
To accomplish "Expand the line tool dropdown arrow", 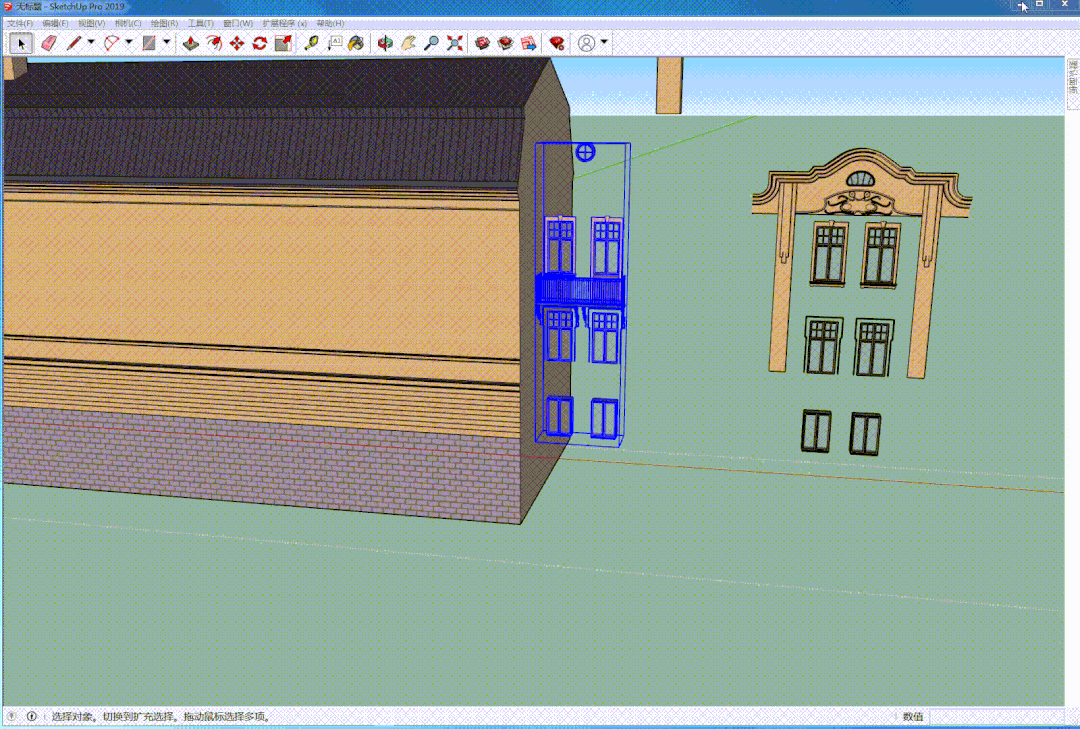I will [90, 43].
